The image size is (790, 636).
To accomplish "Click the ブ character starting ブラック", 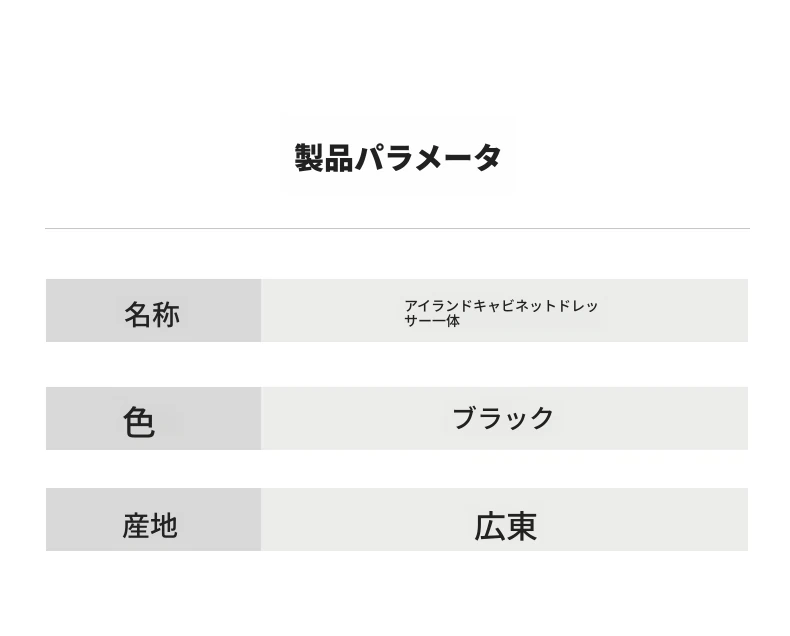I will tap(465, 418).
